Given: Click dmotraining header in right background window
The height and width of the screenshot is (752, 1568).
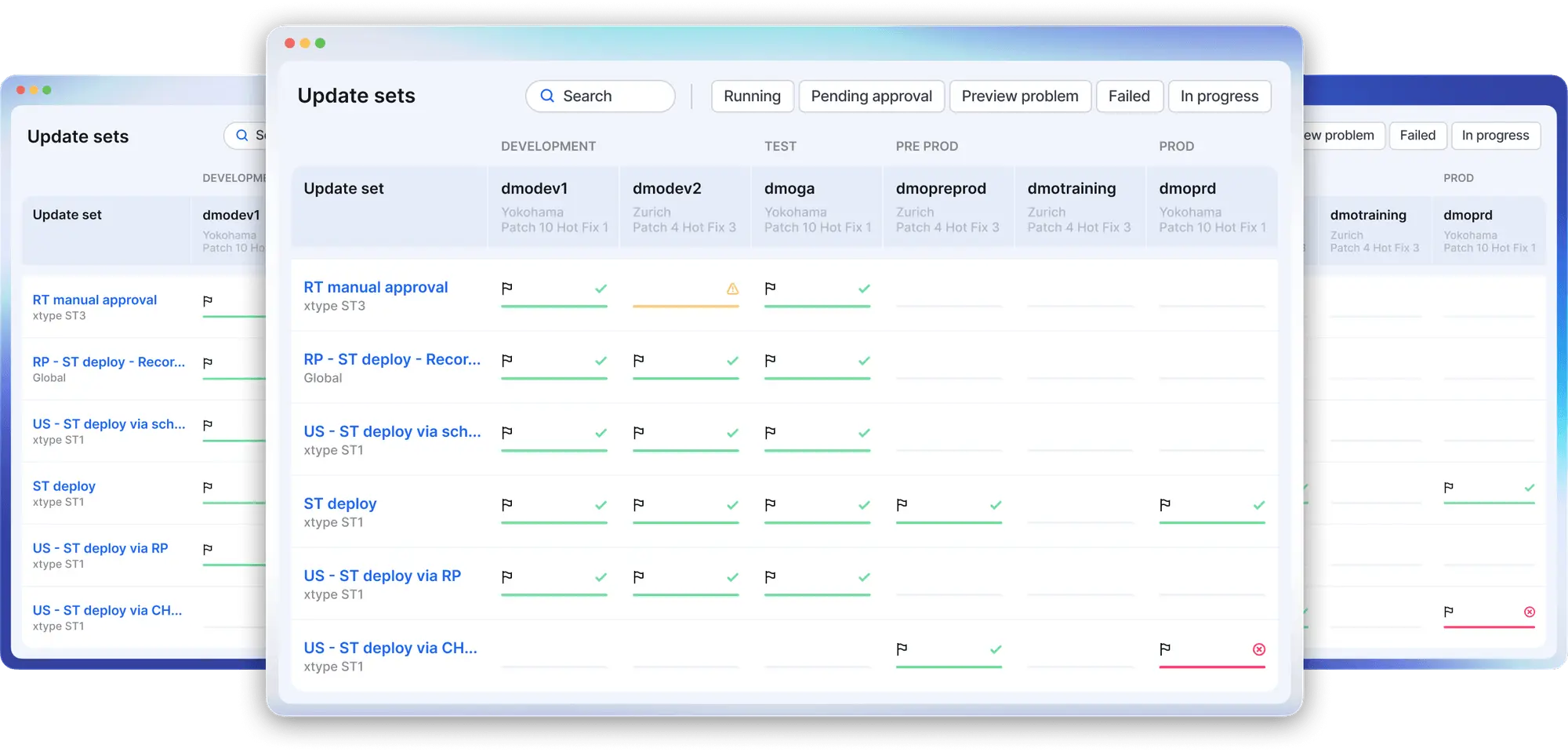Looking at the screenshot, I should point(1374,230).
